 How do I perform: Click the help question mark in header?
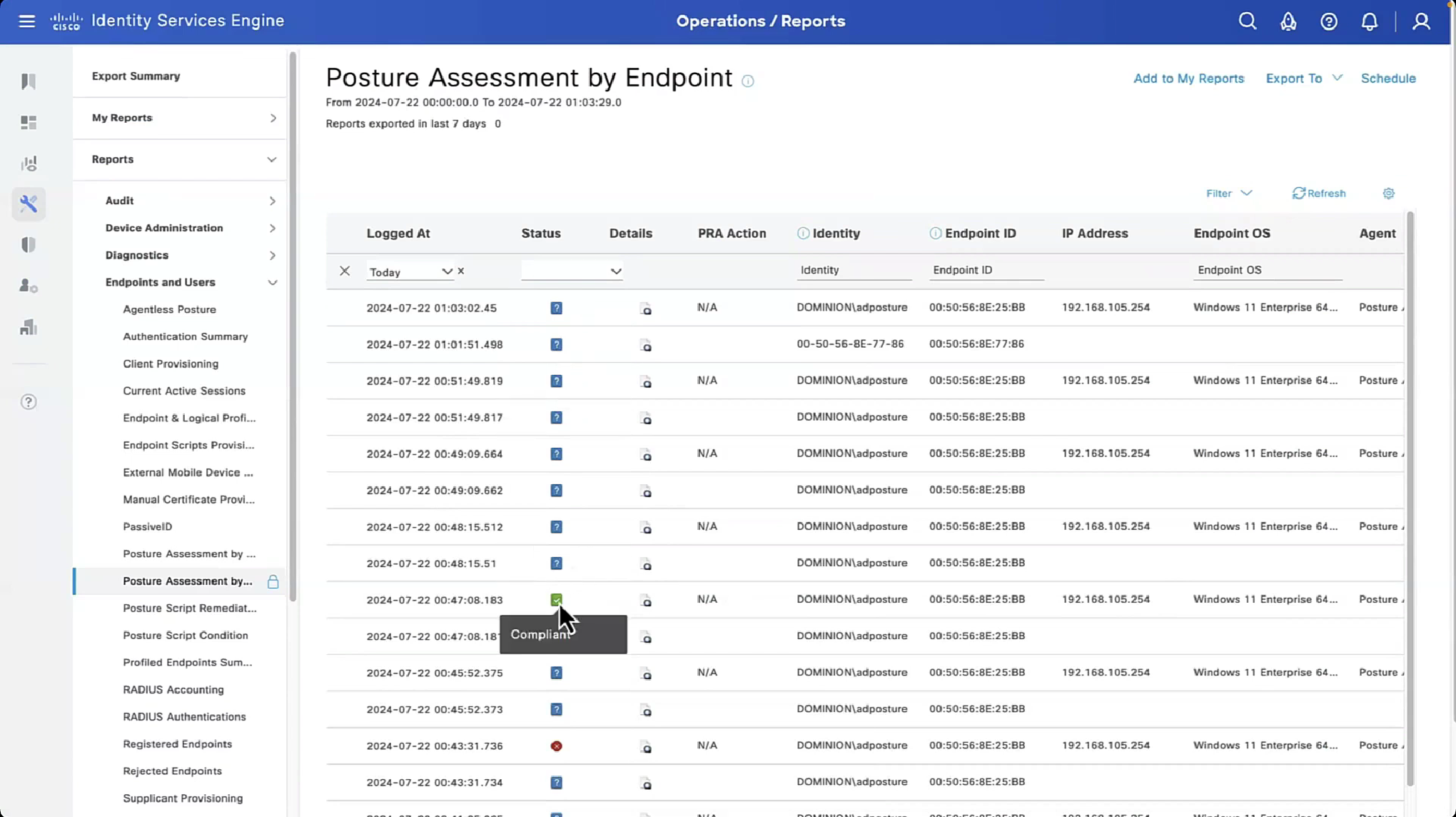tap(1328, 21)
